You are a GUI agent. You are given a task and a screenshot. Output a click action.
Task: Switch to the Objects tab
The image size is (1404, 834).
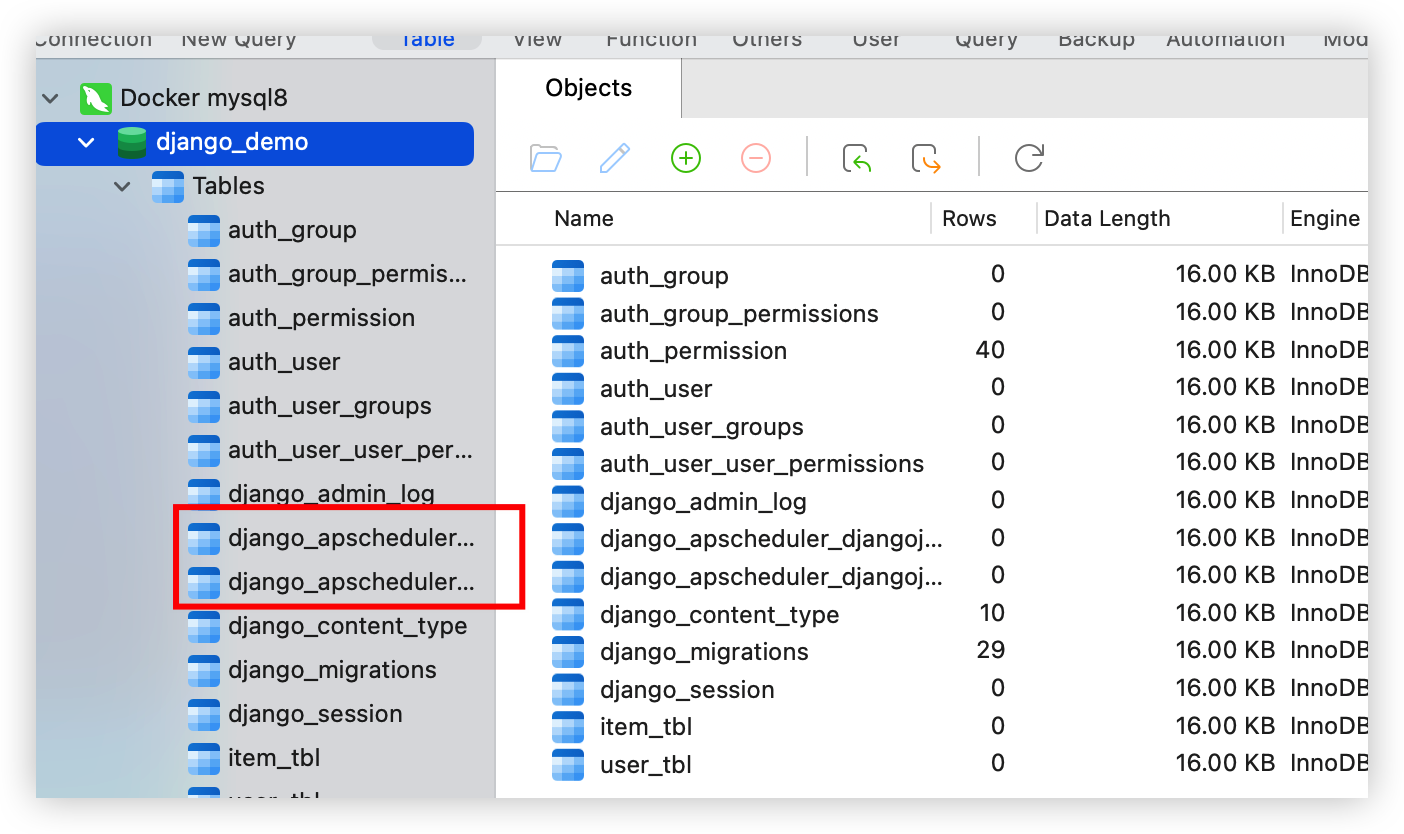coord(588,88)
